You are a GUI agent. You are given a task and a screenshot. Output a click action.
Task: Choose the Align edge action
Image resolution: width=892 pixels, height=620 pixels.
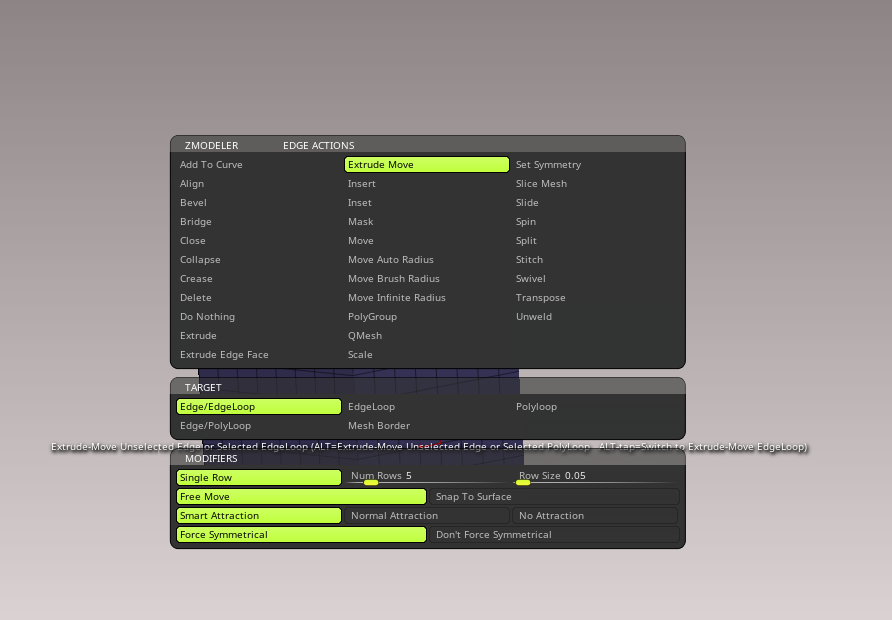coord(192,184)
